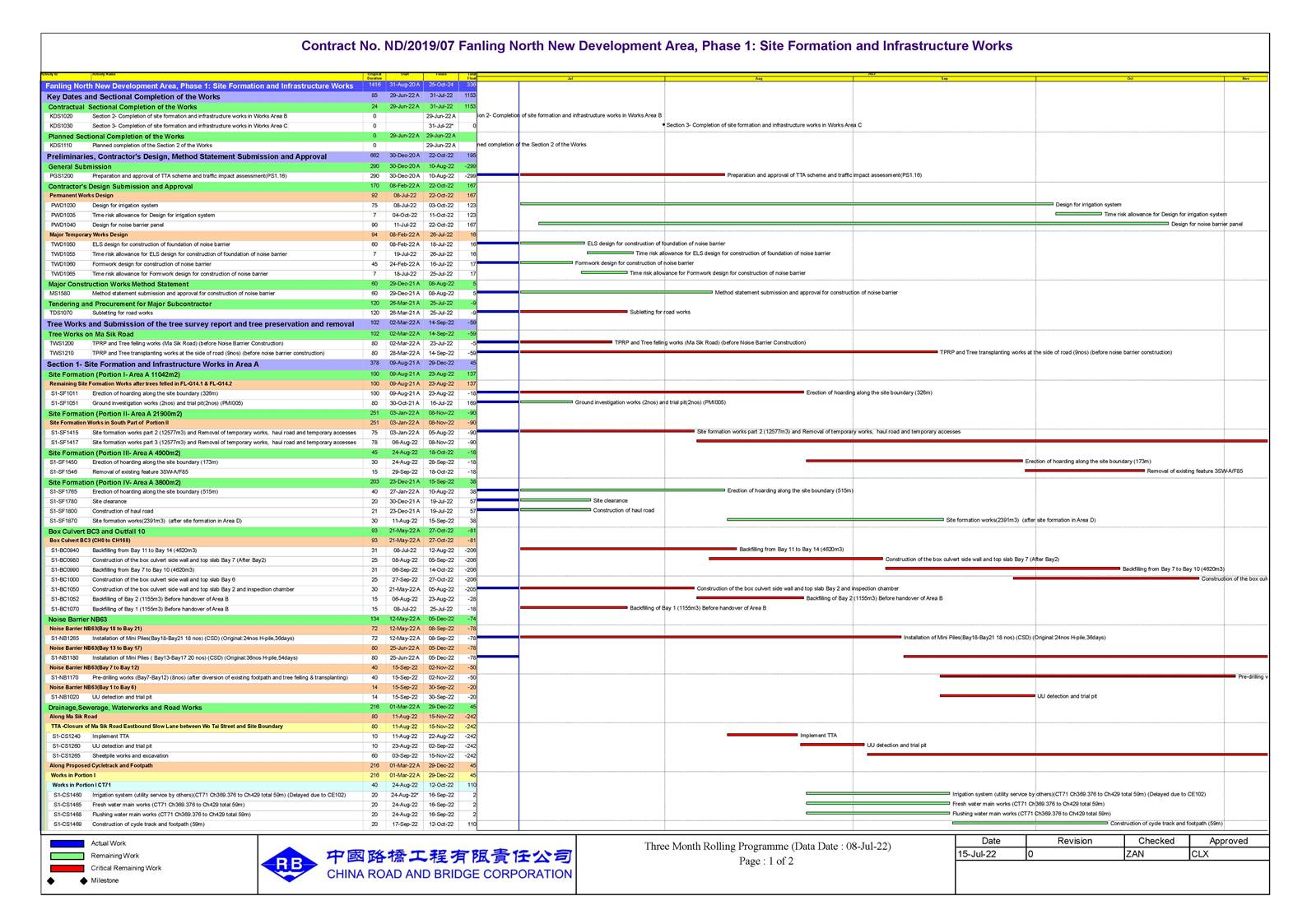The image size is (1307, 924).
Task: Click the 'CLX' approved-by cell
Action: point(1229,854)
